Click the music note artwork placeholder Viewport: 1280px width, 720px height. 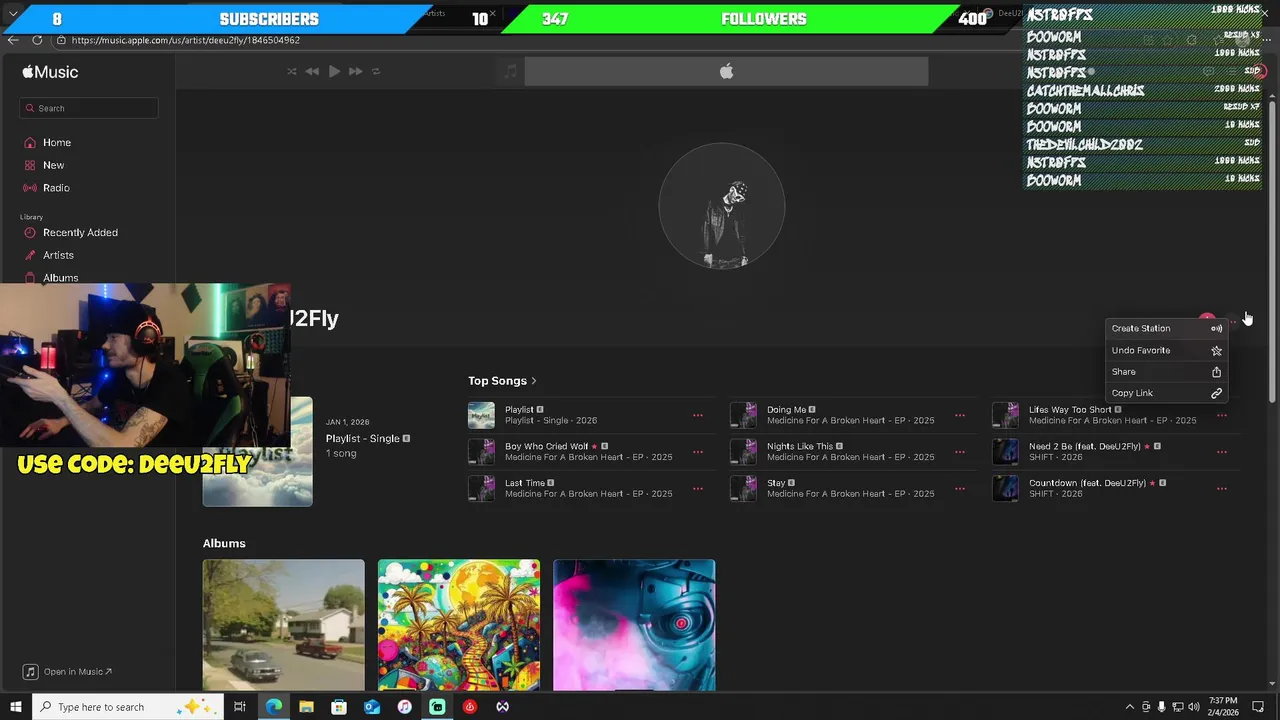coord(510,71)
